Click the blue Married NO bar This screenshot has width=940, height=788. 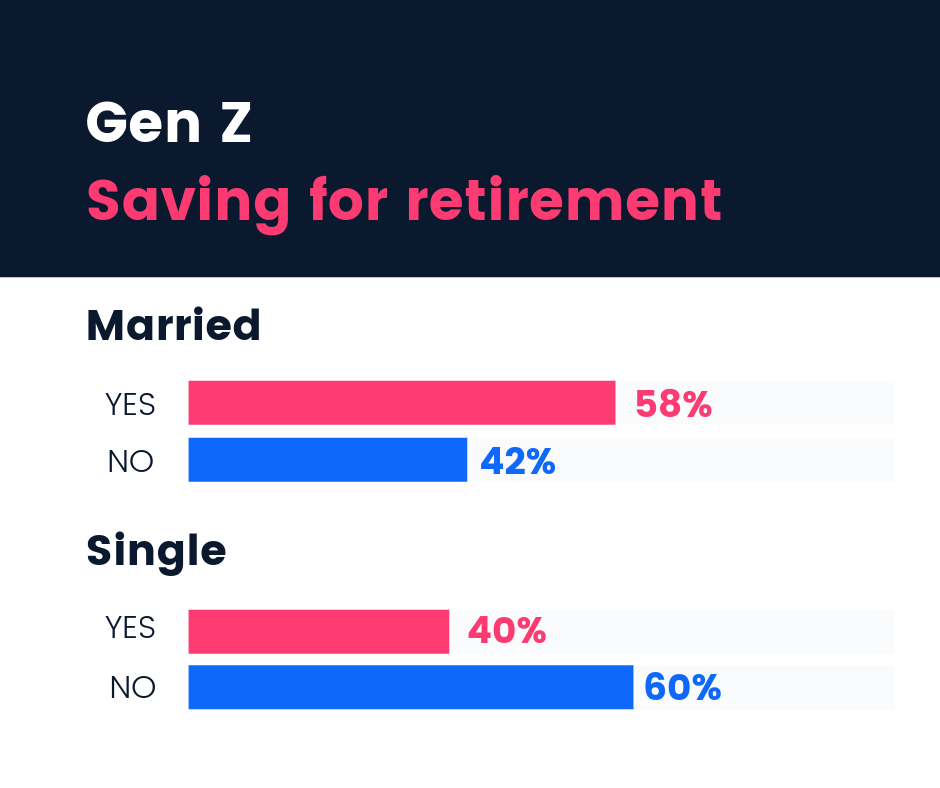(x=327, y=459)
